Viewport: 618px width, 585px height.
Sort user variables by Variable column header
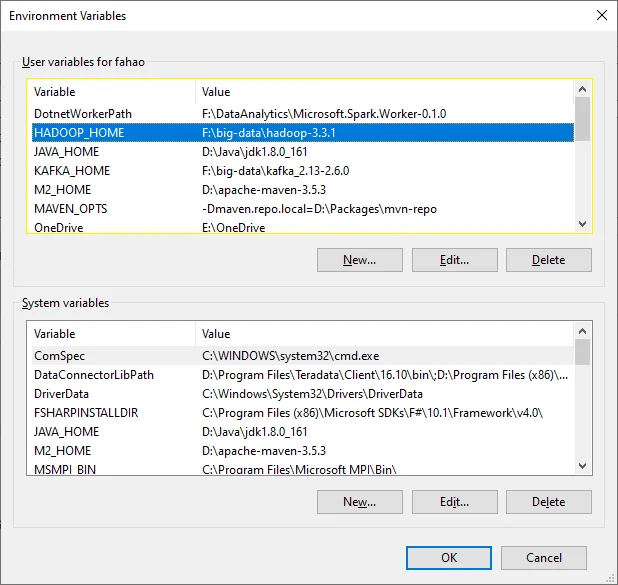coord(110,92)
